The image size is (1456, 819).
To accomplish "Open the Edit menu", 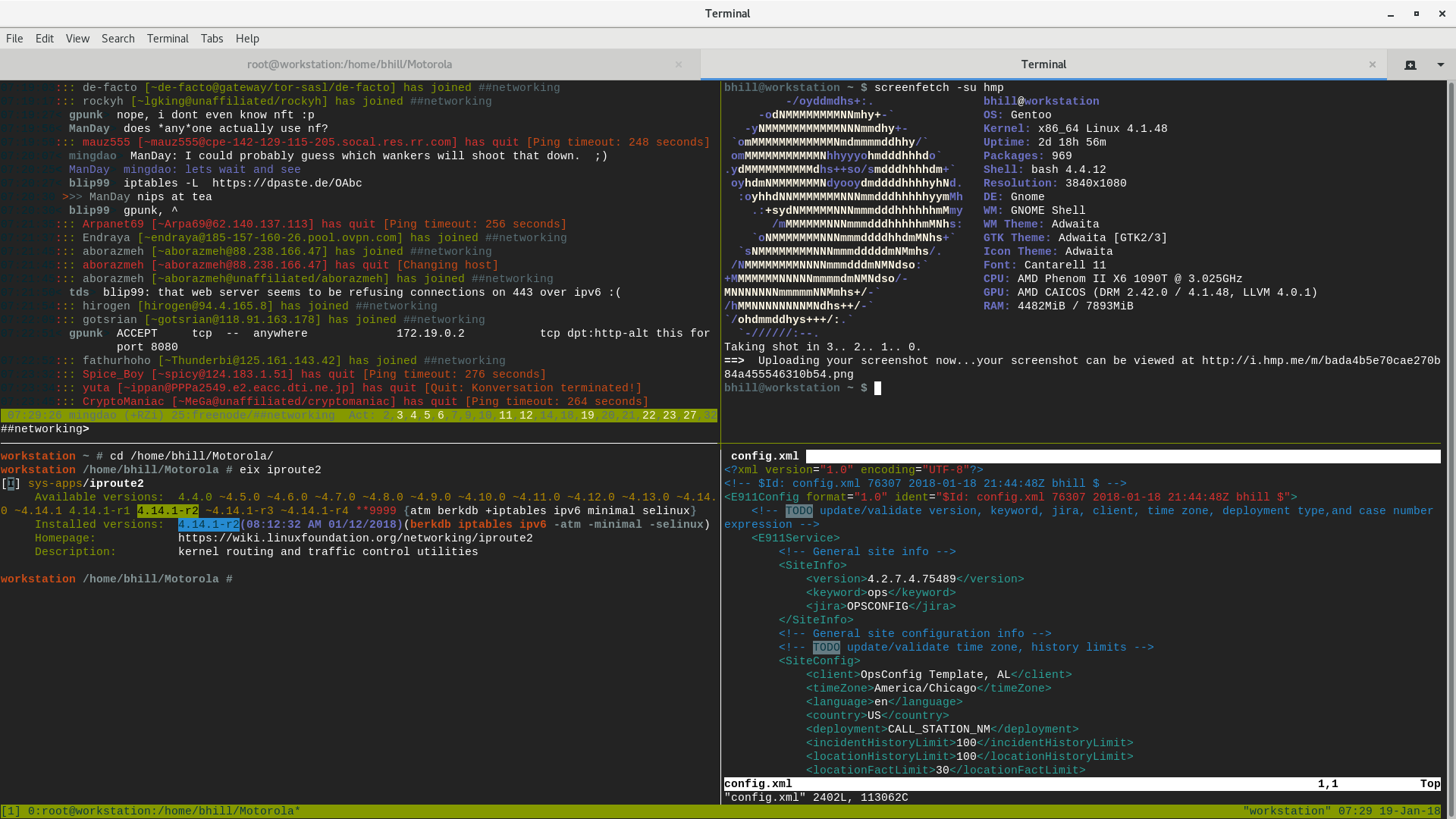I will point(45,39).
